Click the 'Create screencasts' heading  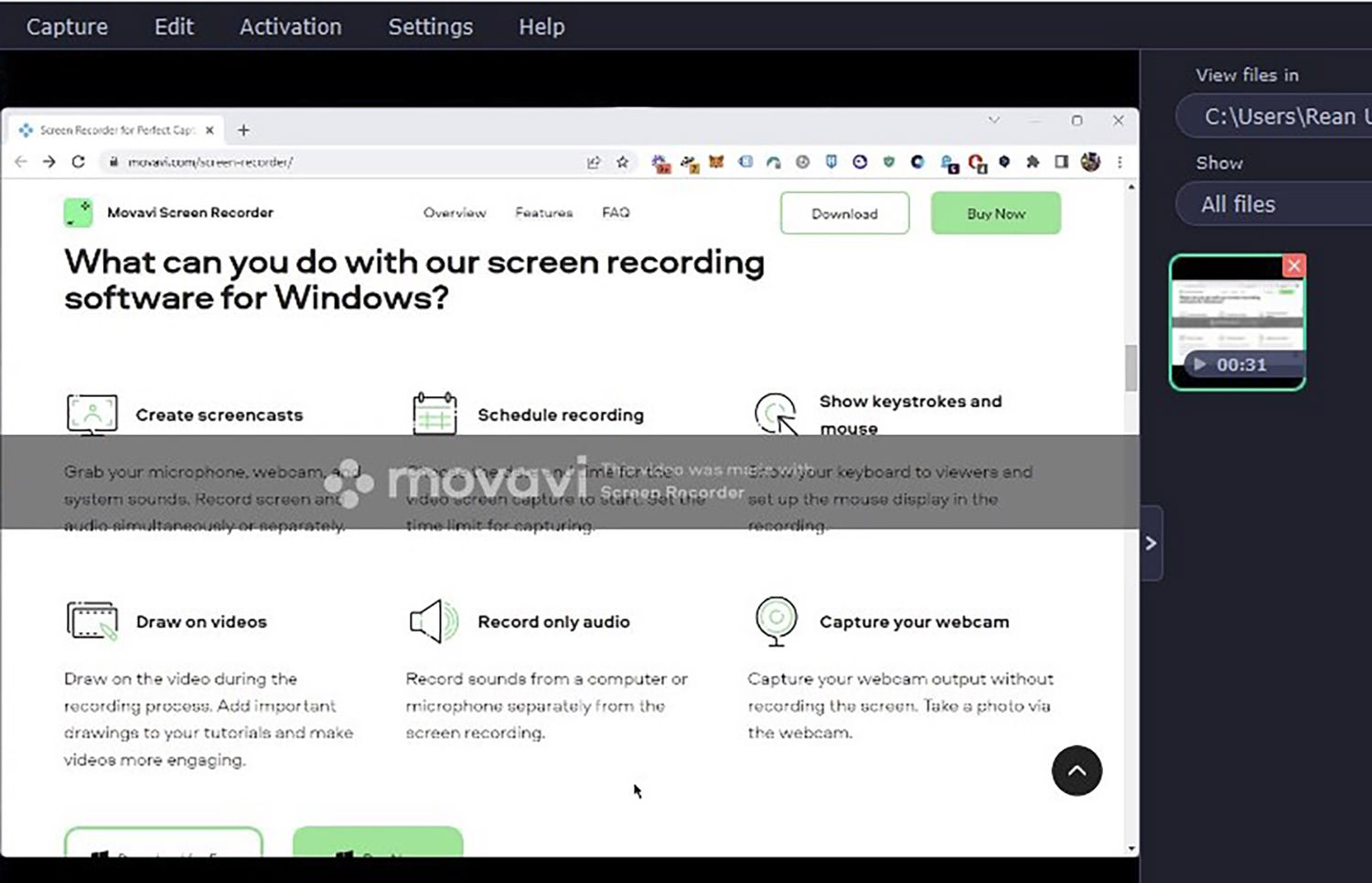pyautogui.click(x=220, y=415)
